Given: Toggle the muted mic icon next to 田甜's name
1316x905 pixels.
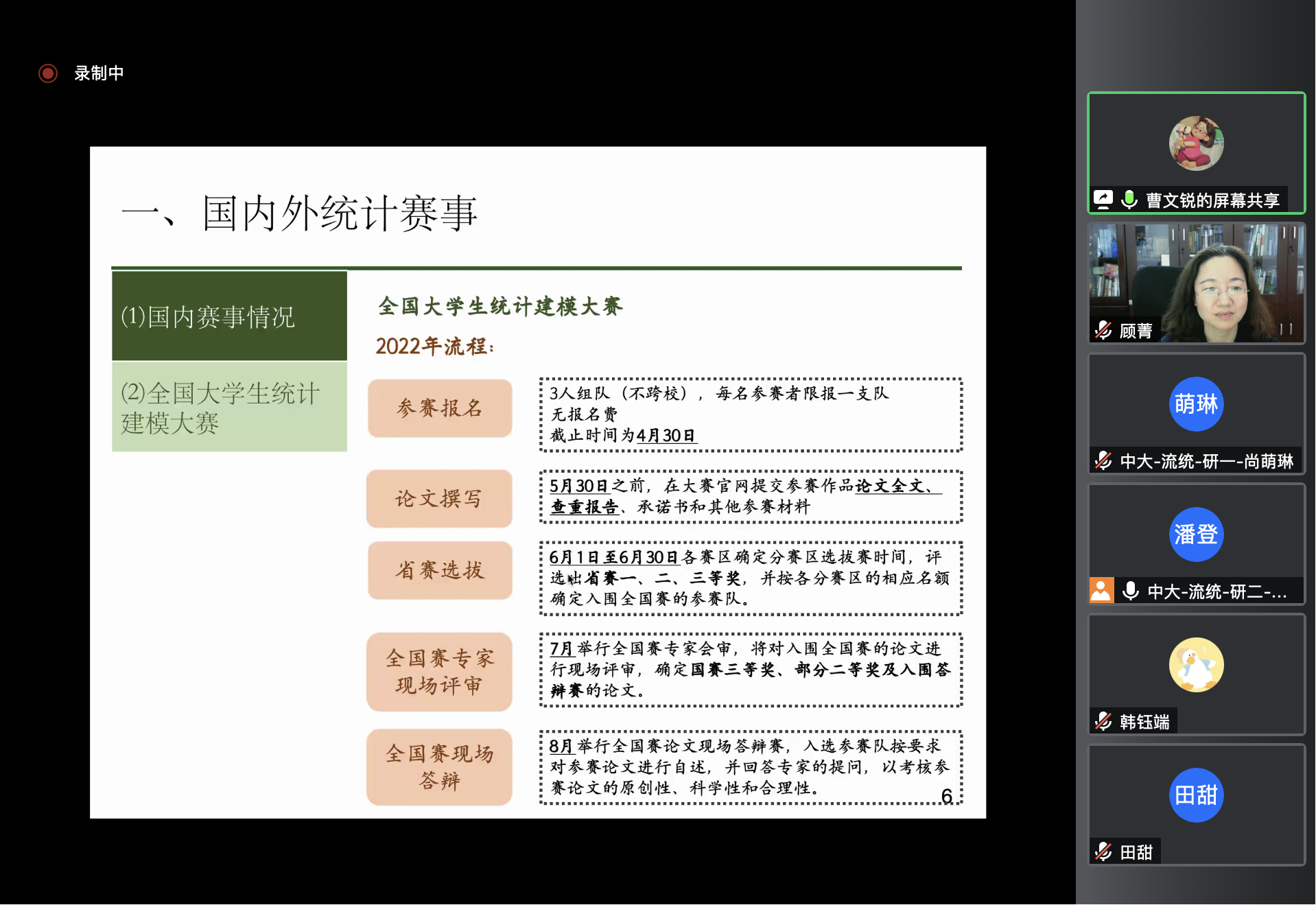Looking at the screenshot, I should tap(1103, 851).
